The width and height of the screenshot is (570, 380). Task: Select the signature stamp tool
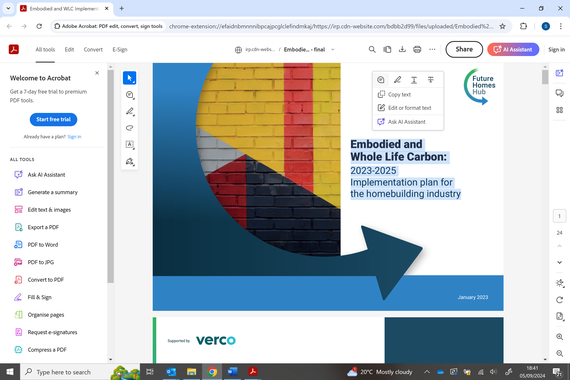pyautogui.click(x=129, y=161)
